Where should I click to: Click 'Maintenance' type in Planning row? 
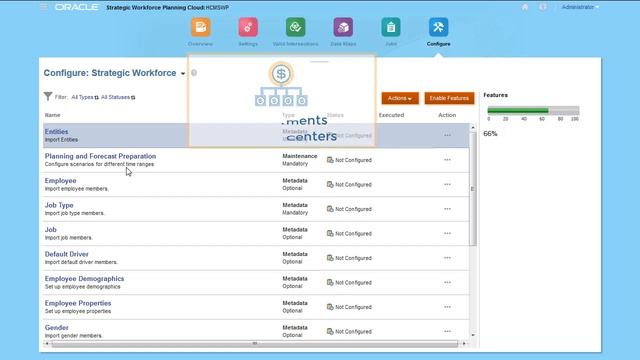tap(300, 156)
